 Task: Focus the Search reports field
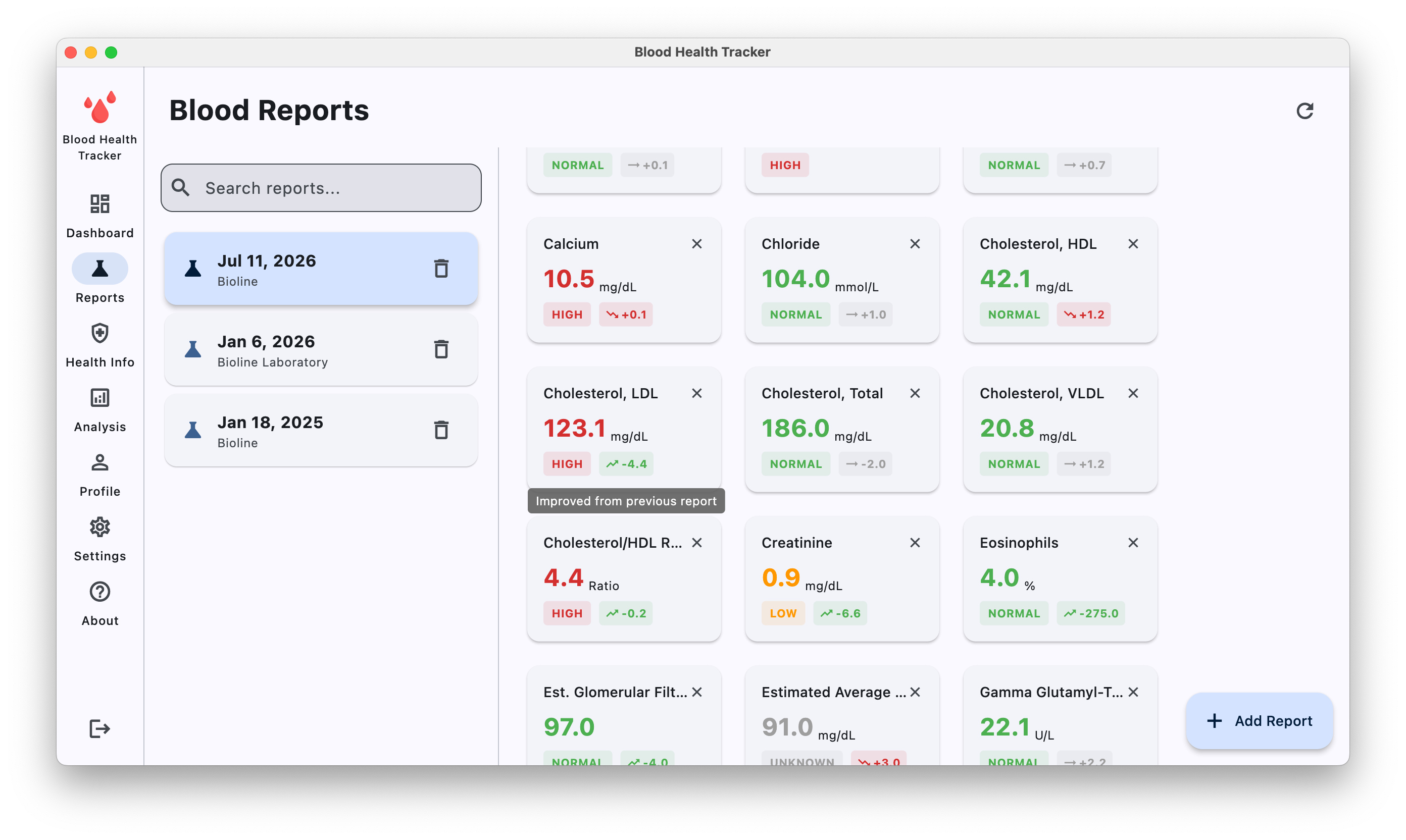point(321,188)
